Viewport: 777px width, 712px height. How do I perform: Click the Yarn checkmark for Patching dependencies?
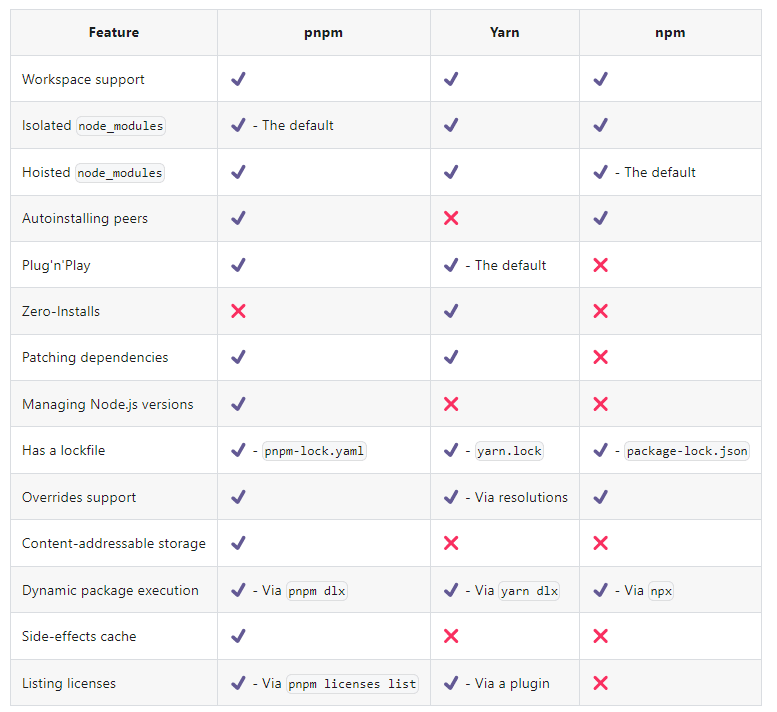click(451, 357)
